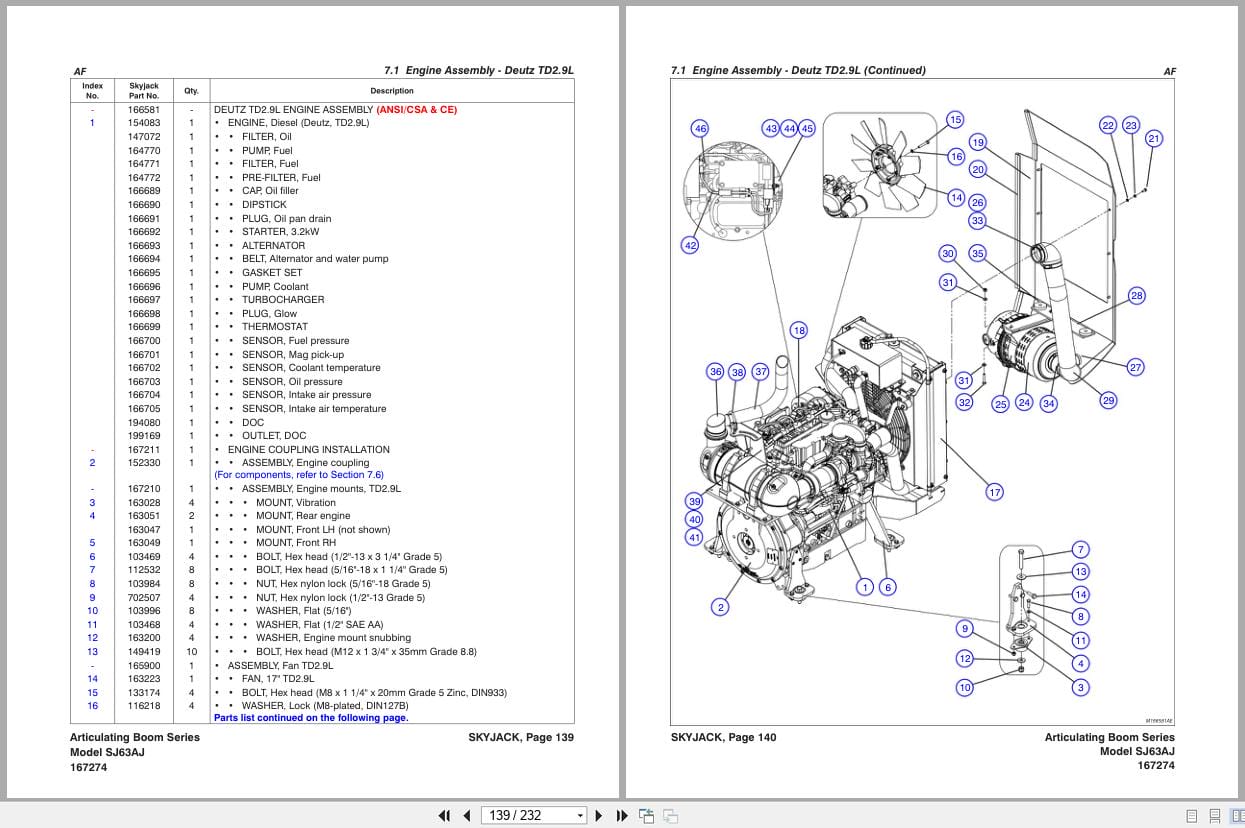Click the red ANSI/CSA & CE label
This screenshot has height=828, width=1245.
(417, 109)
